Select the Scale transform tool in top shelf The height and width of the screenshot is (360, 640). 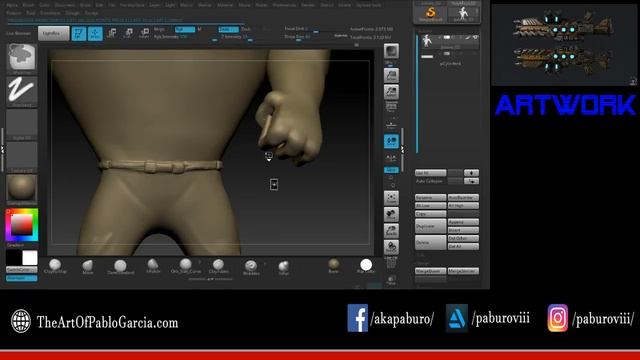128,33
